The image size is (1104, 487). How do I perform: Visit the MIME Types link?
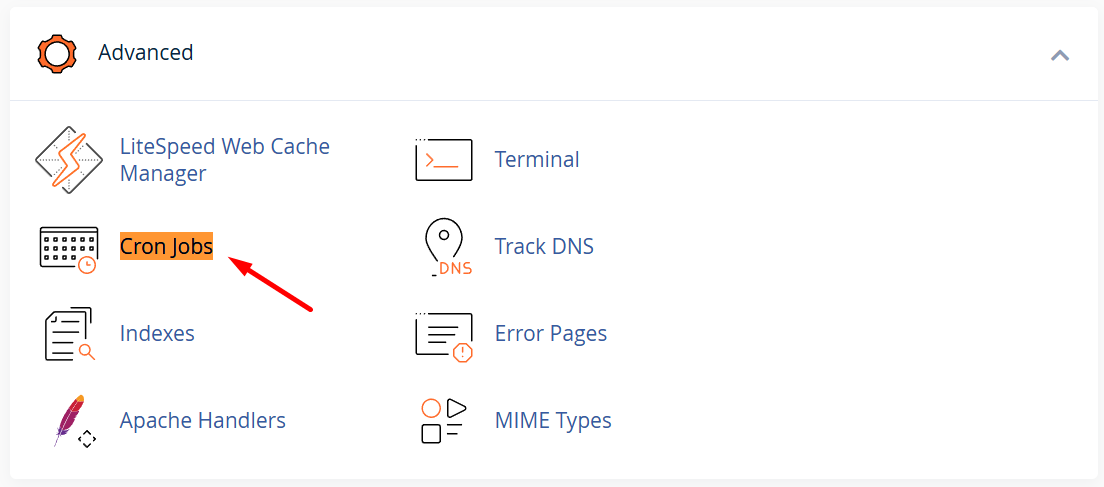pos(553,420)
